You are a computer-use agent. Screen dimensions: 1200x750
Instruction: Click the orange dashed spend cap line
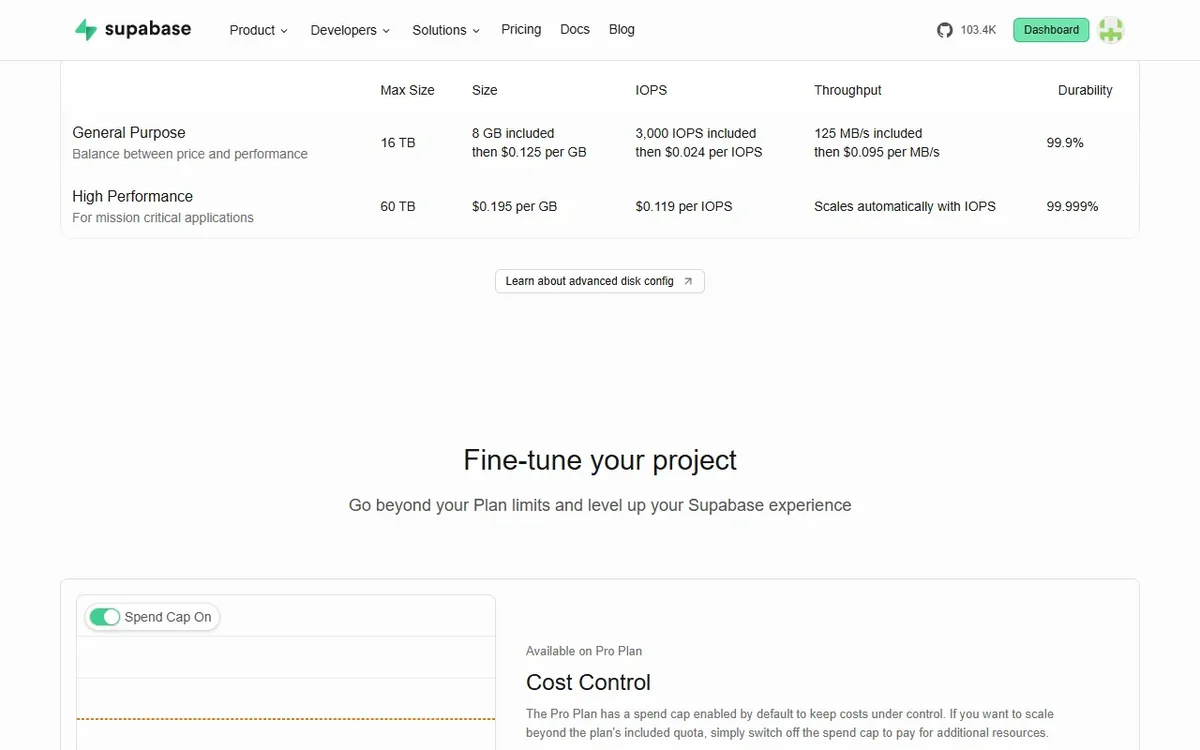point(286,719)
